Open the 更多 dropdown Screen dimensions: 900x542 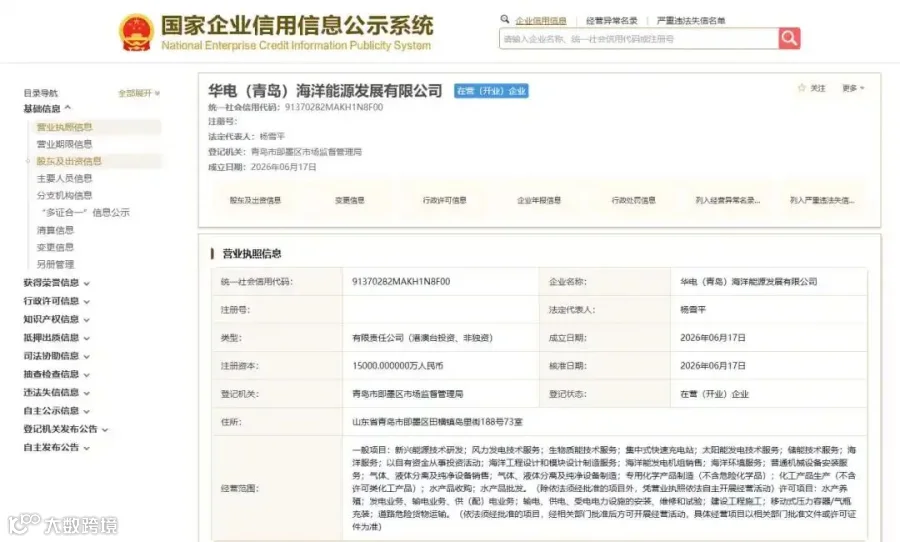853,88
